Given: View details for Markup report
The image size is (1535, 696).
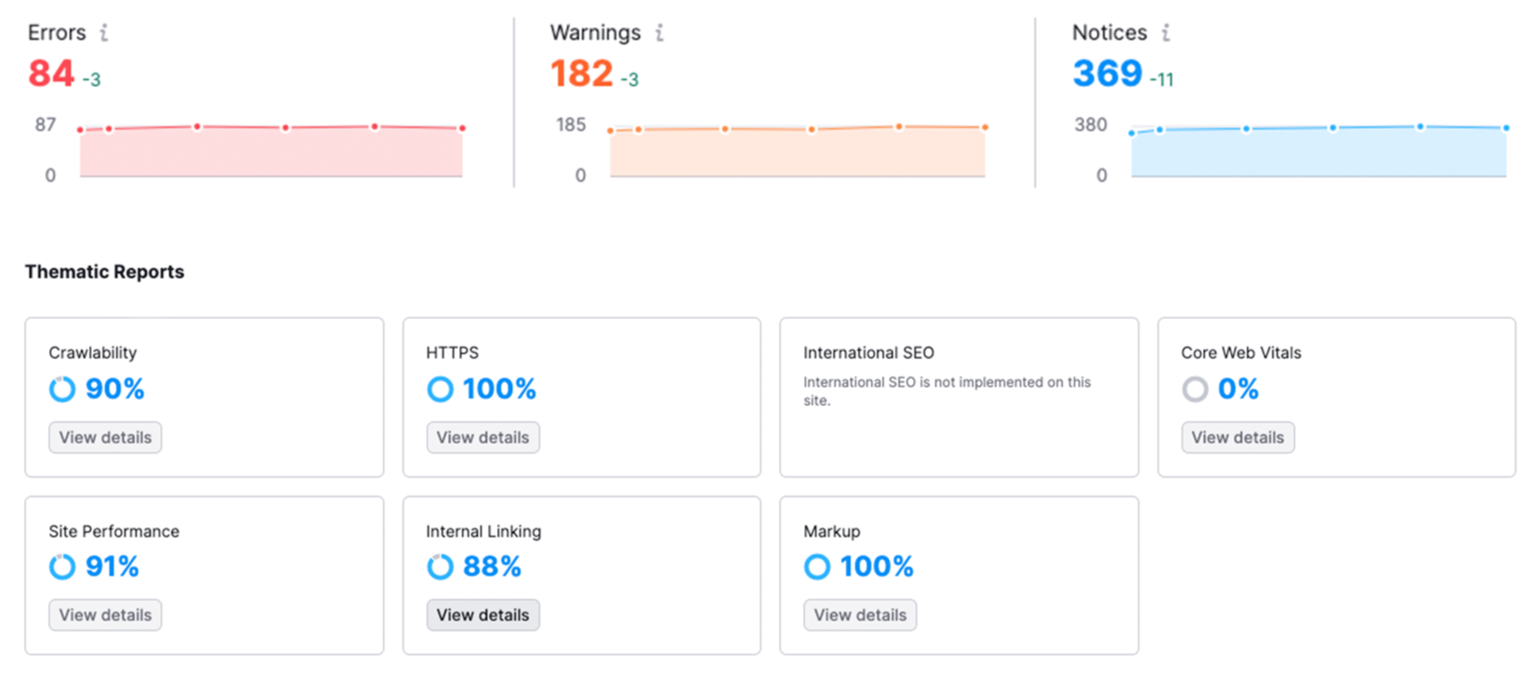Looking at the screenshot, I should coord(860,615).
